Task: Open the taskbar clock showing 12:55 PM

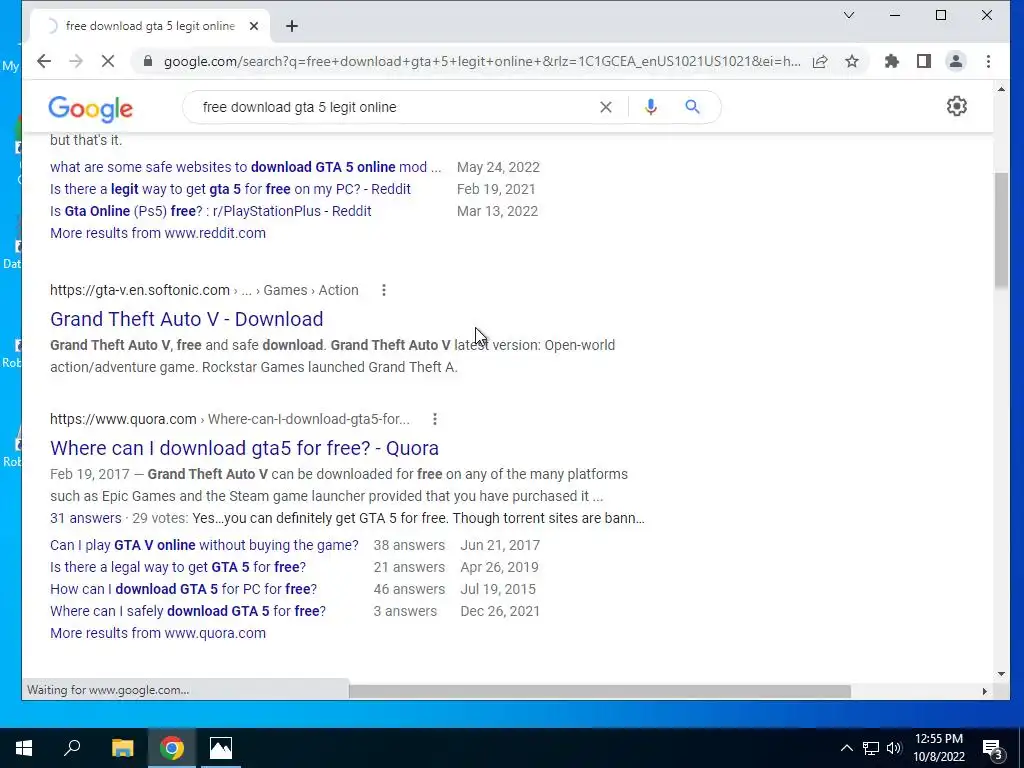Action: [939, 748]
